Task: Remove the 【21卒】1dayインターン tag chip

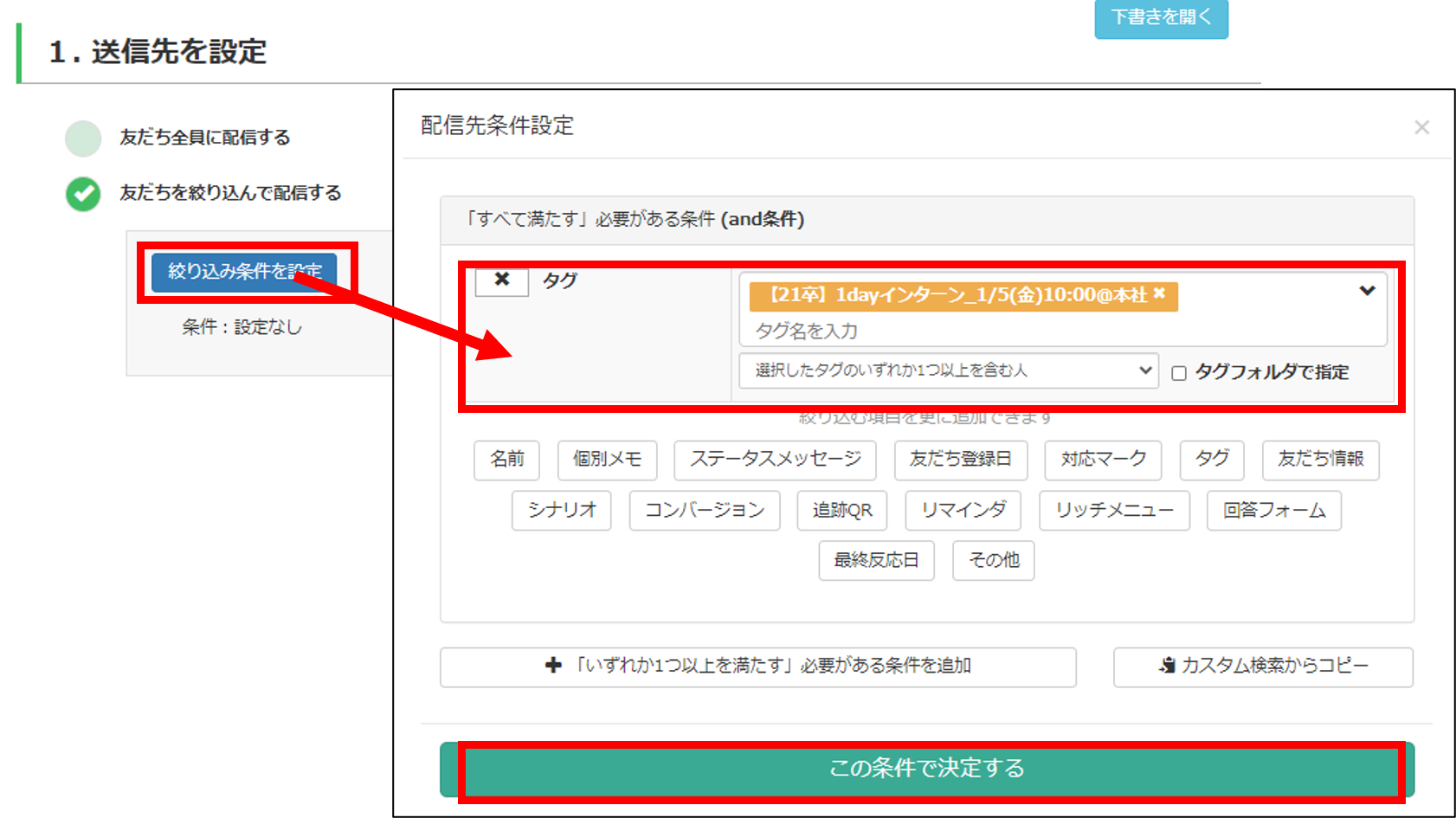Action: tap(1159, 294)
